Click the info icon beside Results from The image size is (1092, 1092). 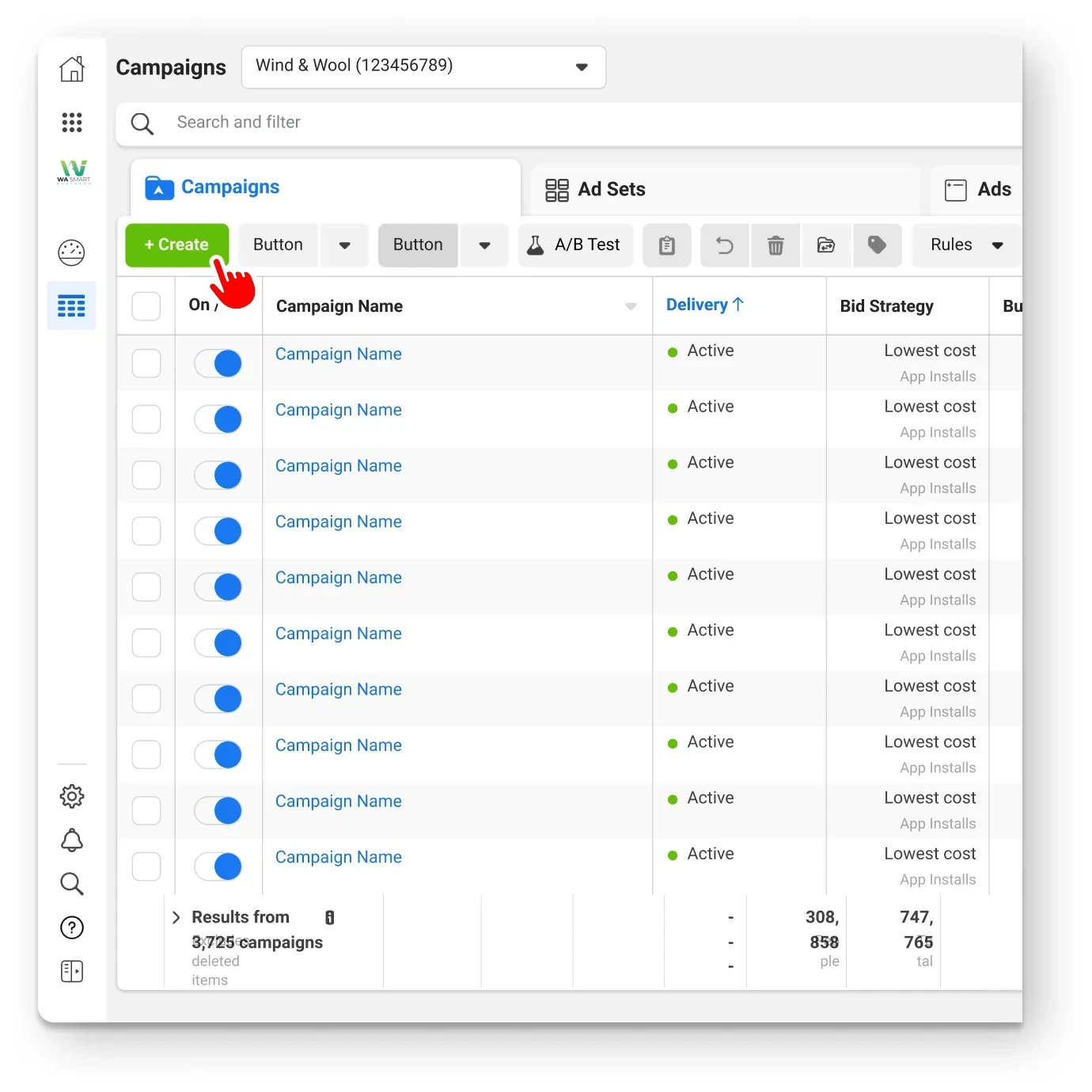click(x=330, y=917)
